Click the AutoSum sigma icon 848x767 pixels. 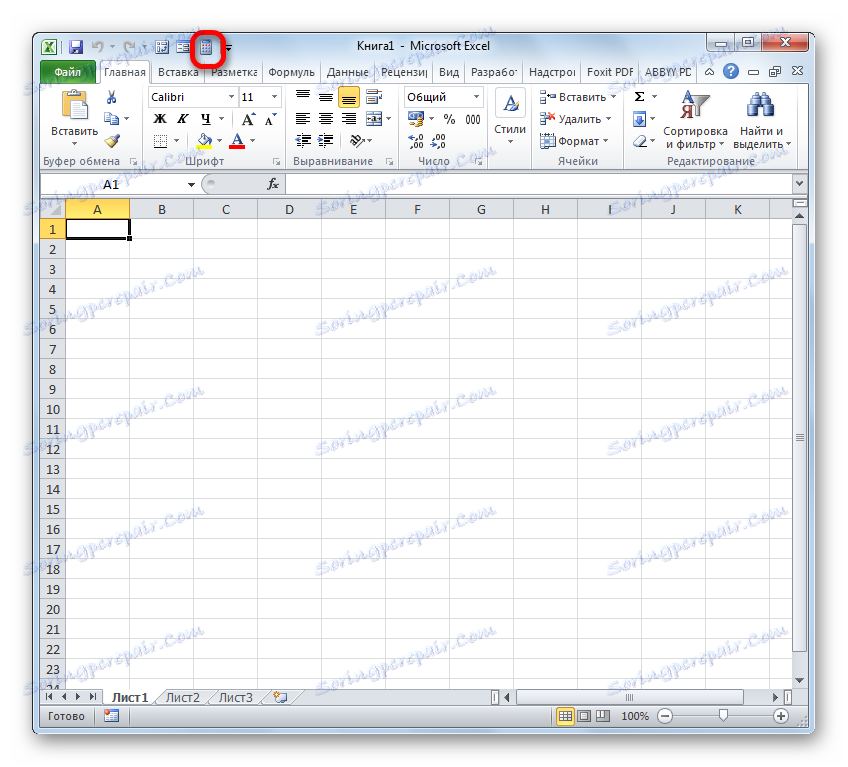pyautogui.click(x=639, y=97)
